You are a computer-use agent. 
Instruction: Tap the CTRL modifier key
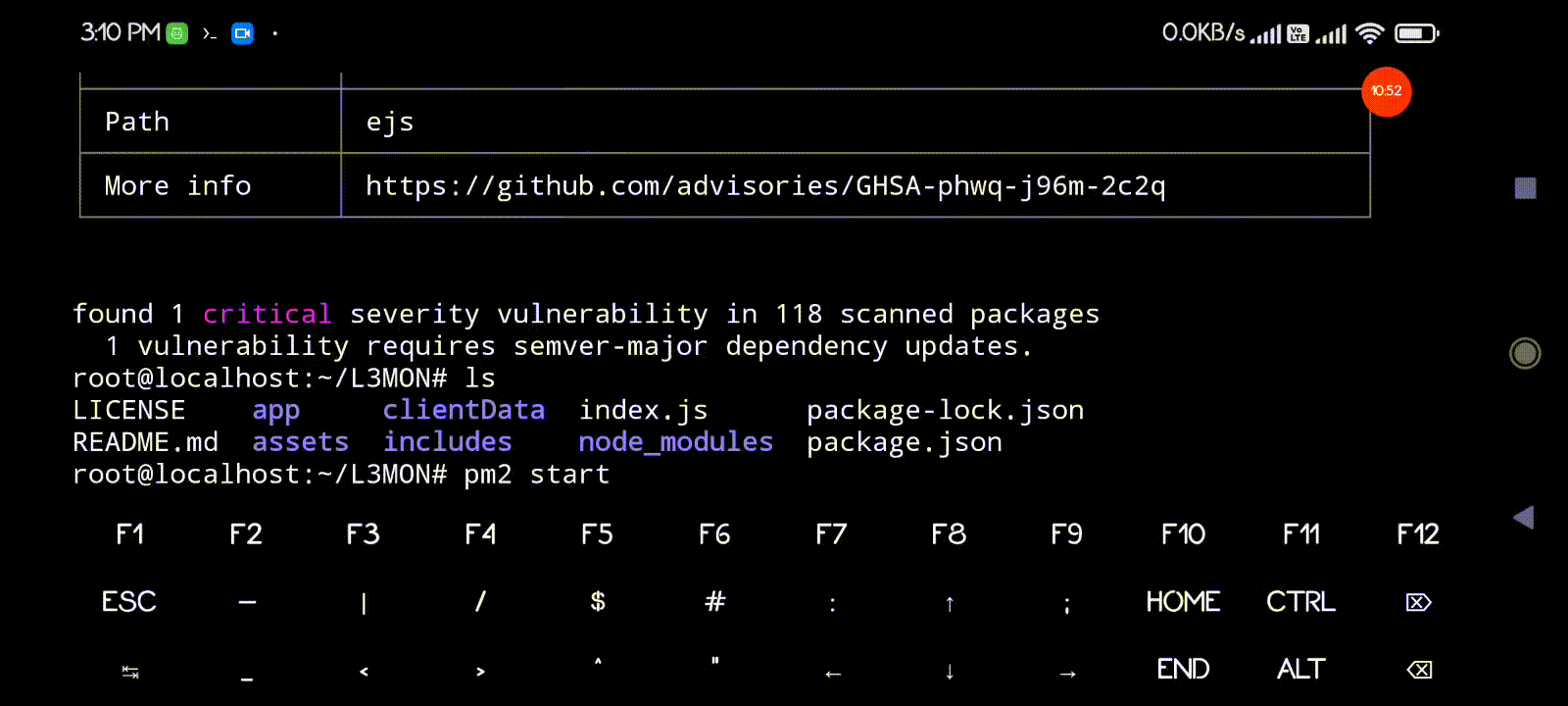coord(1300,601)
